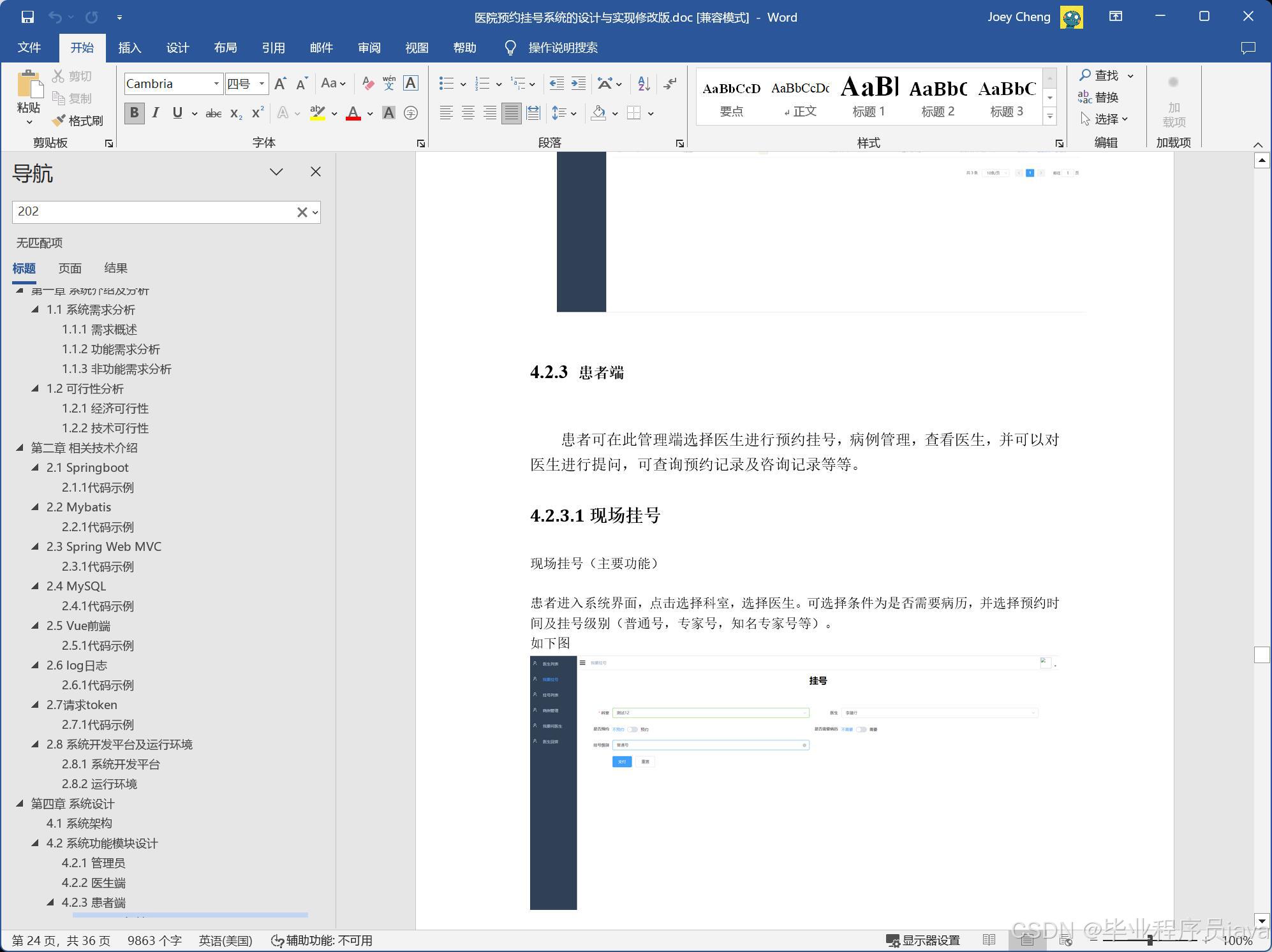Apply subscript formatting
Screen dimensions: 1272x952
click(236, 114)
